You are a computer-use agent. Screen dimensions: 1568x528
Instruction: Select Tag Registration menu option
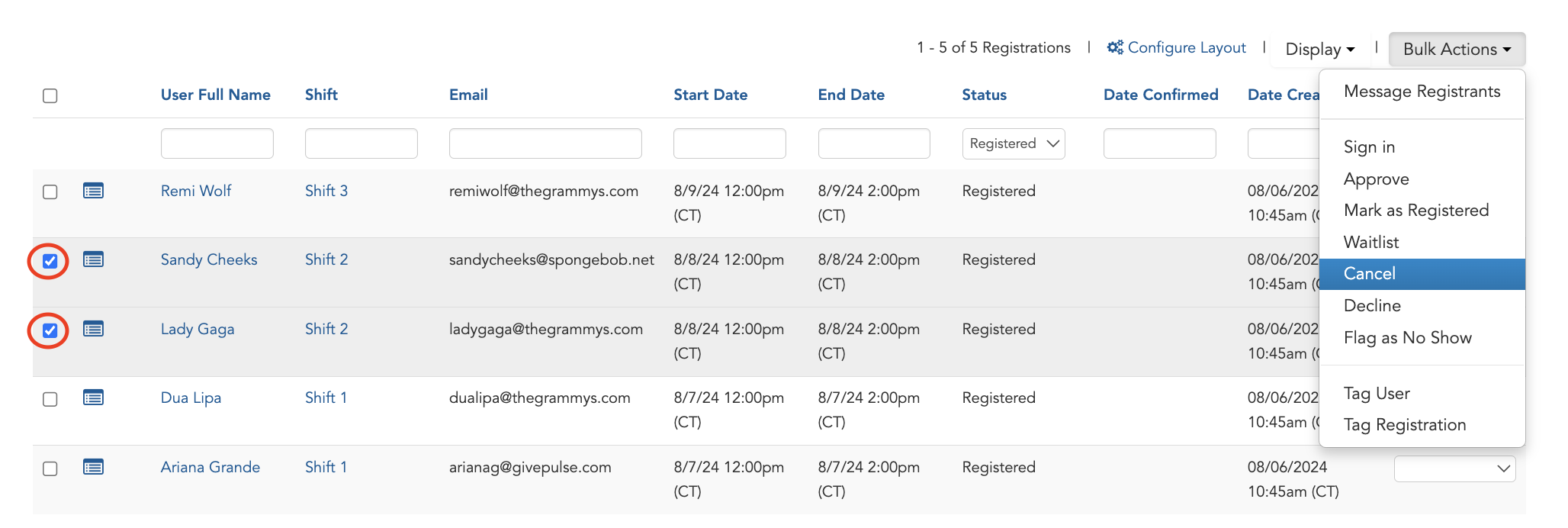click(1422, 425)
